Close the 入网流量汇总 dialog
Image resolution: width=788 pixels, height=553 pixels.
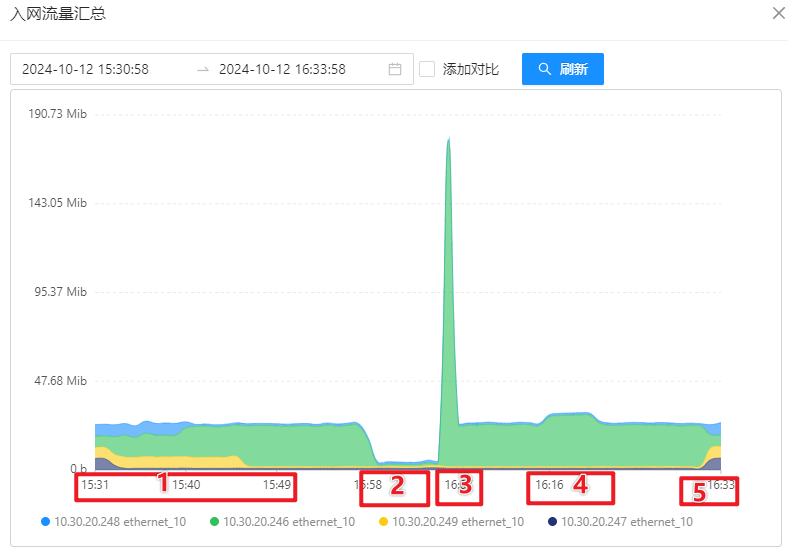tap(778, 13)
